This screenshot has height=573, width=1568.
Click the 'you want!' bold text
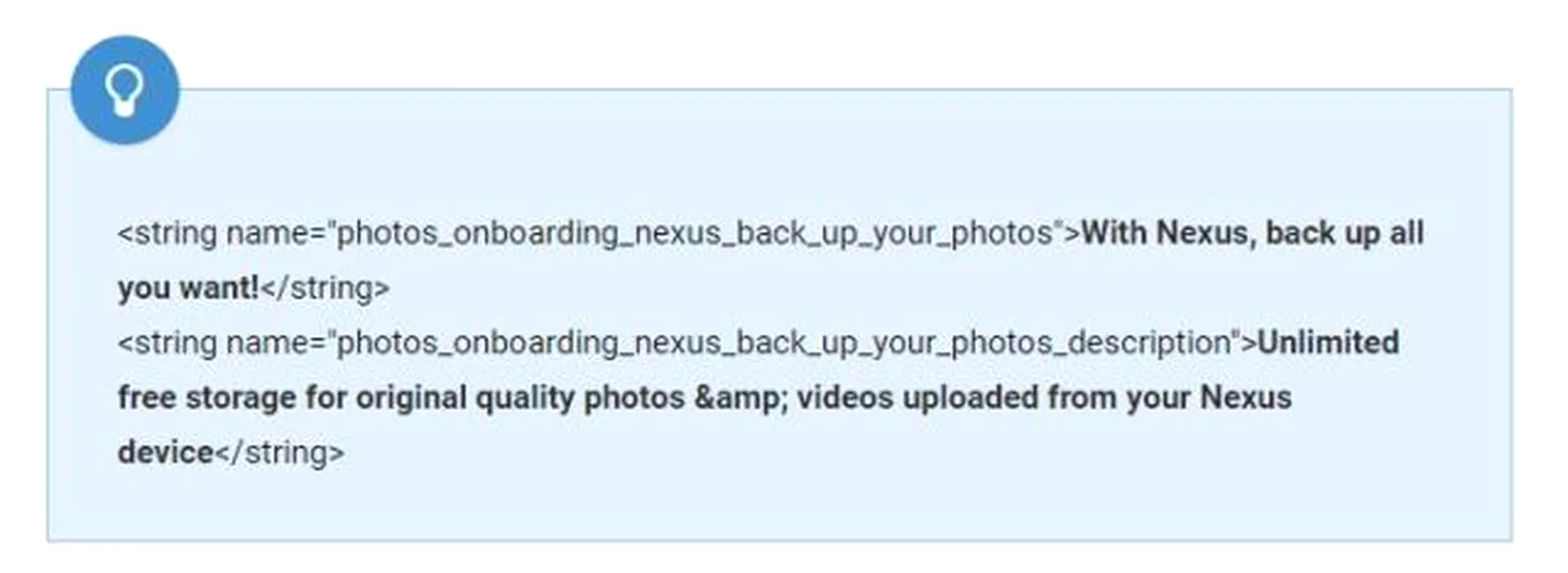point(188,288)
